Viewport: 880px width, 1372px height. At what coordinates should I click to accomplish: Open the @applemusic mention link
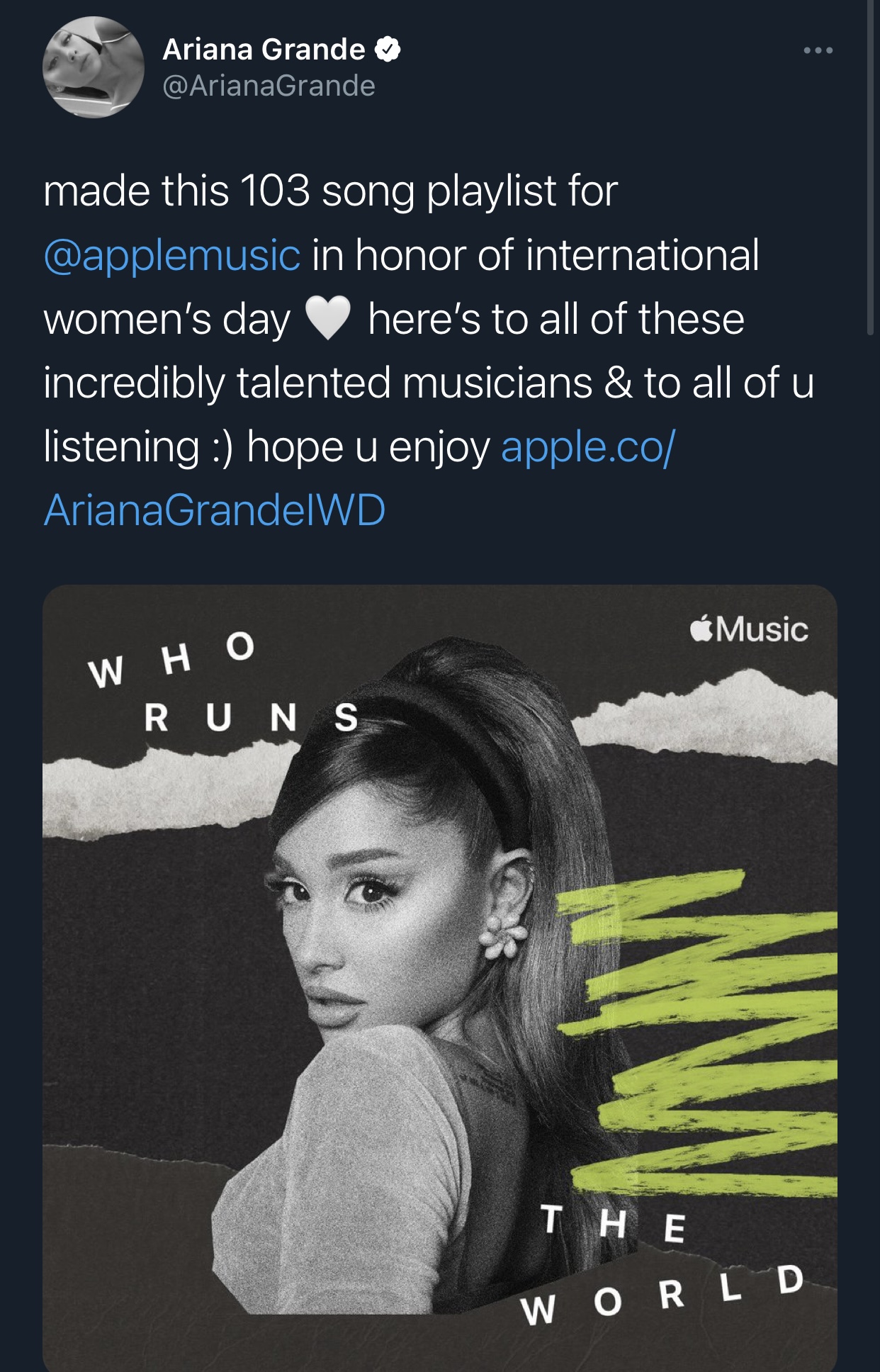(x=172, y=255)
